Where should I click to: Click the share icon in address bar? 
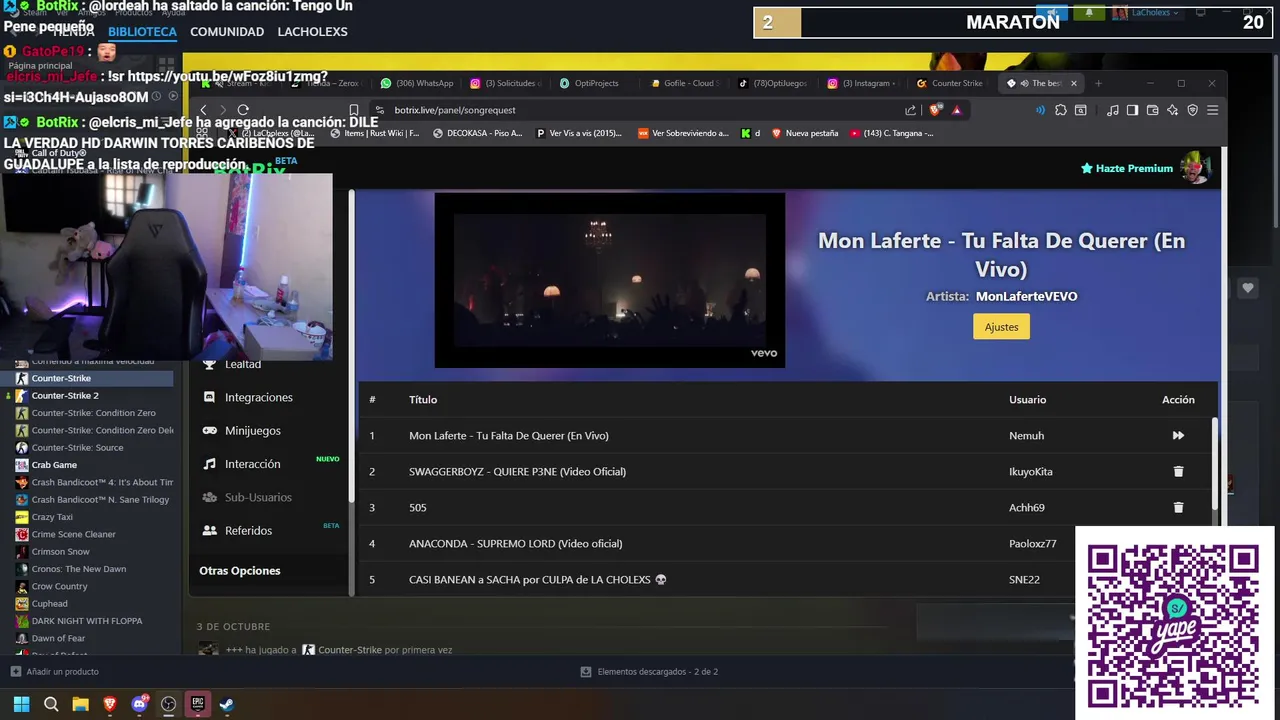click(x=910, y=110)
